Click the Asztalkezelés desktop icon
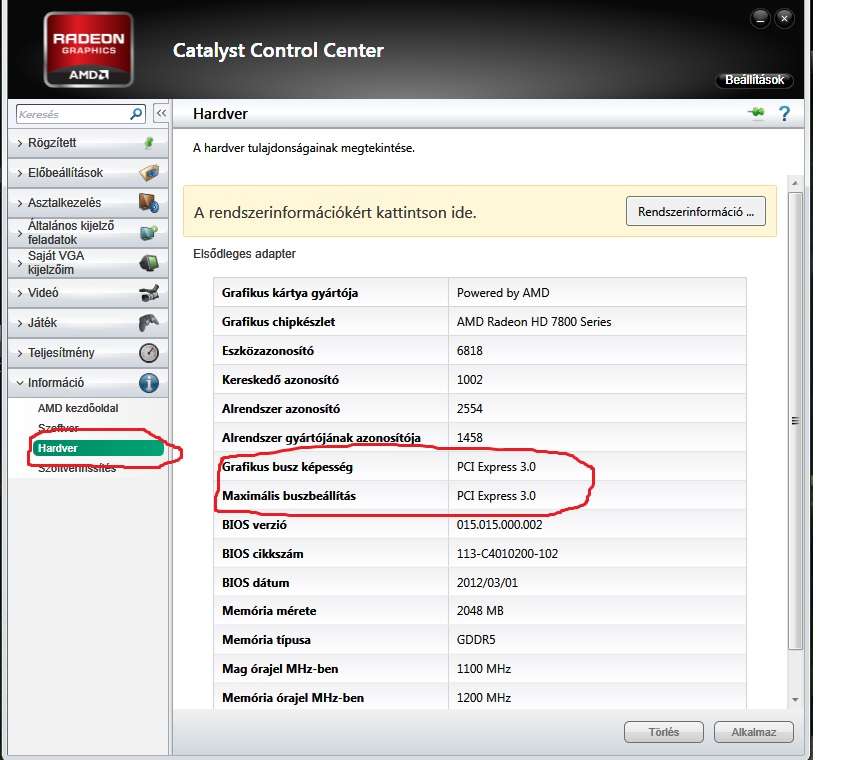The width and height of the screenshot is (864, 760). click(149, 203)
